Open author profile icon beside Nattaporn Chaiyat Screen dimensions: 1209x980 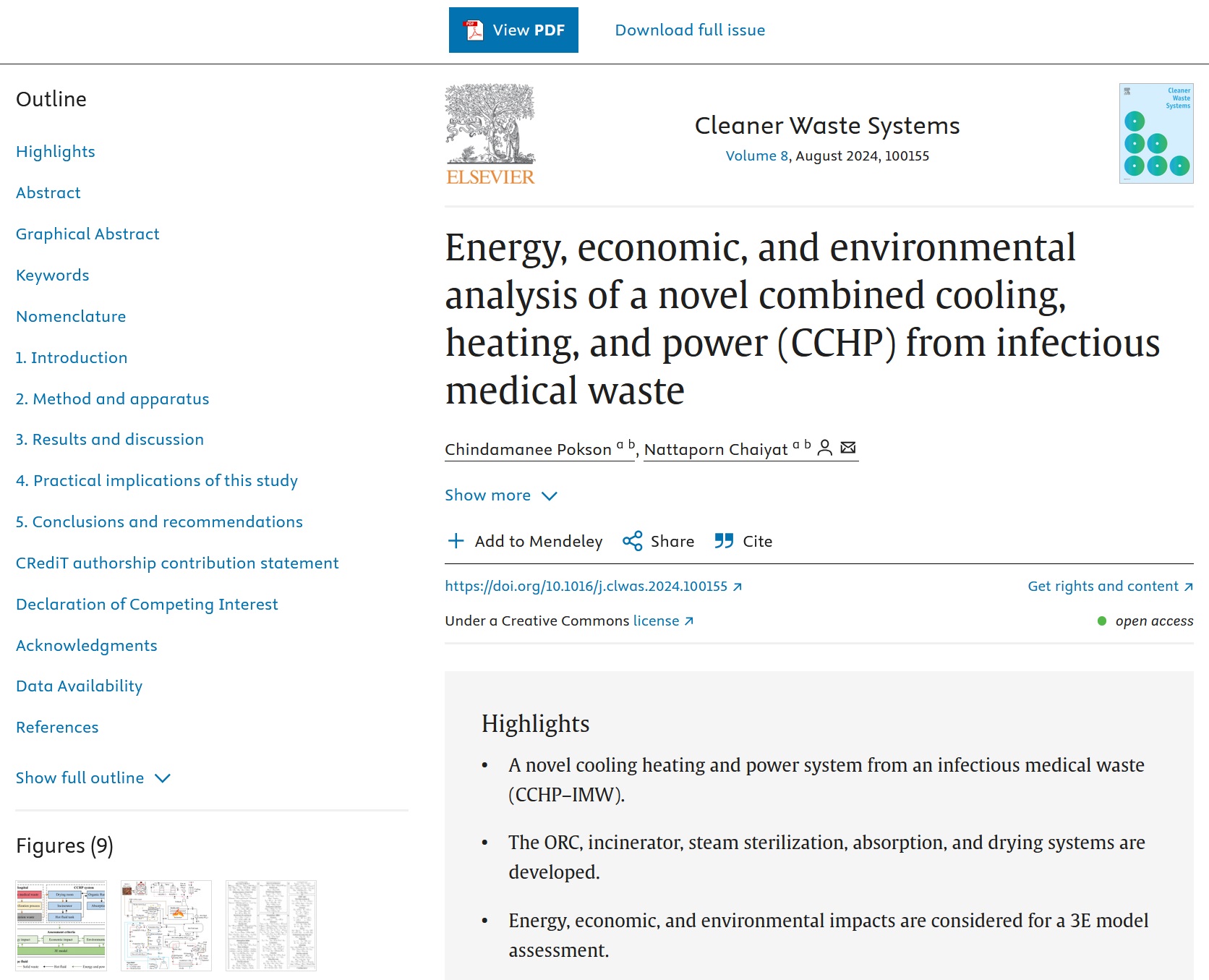click(x=824, y=448)
